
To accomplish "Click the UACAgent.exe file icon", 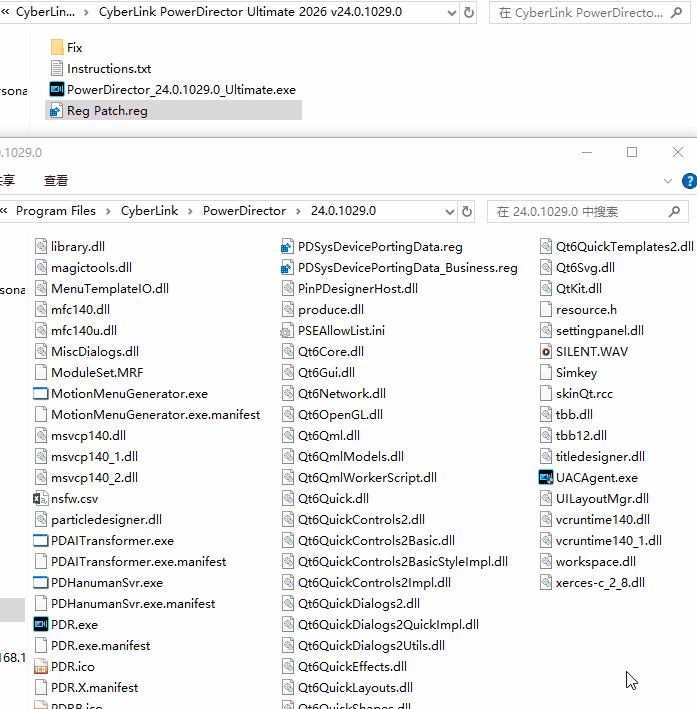I will point(546,478).
